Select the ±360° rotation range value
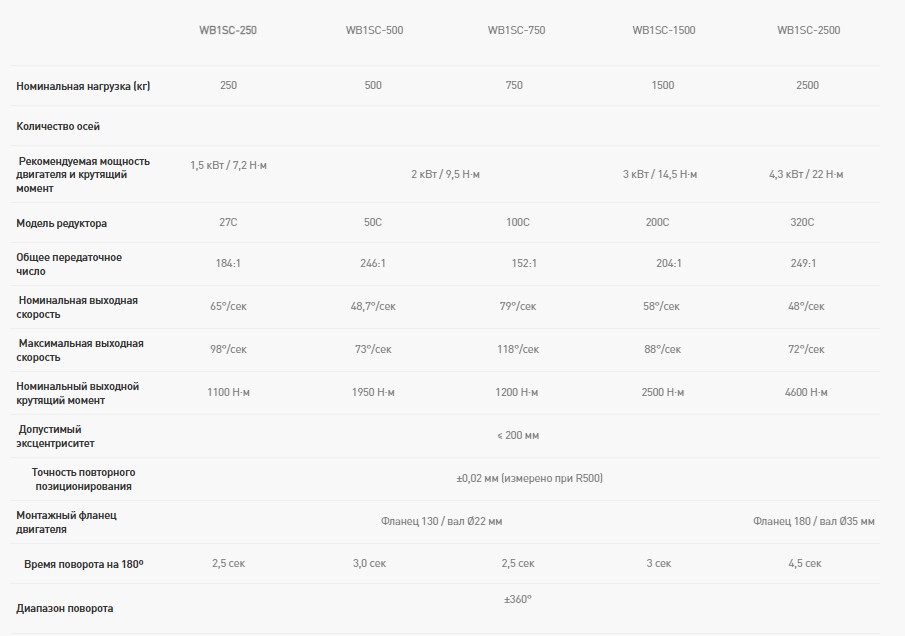The width and height of the screenshot is (905, 636). (x=517, y=599)
